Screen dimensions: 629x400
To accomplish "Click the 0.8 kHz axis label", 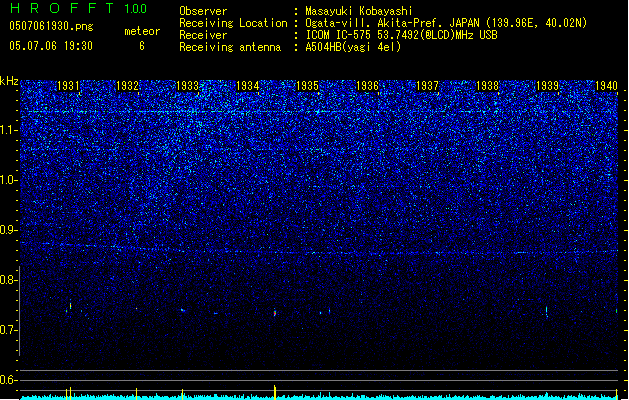I will pos(9,280).
